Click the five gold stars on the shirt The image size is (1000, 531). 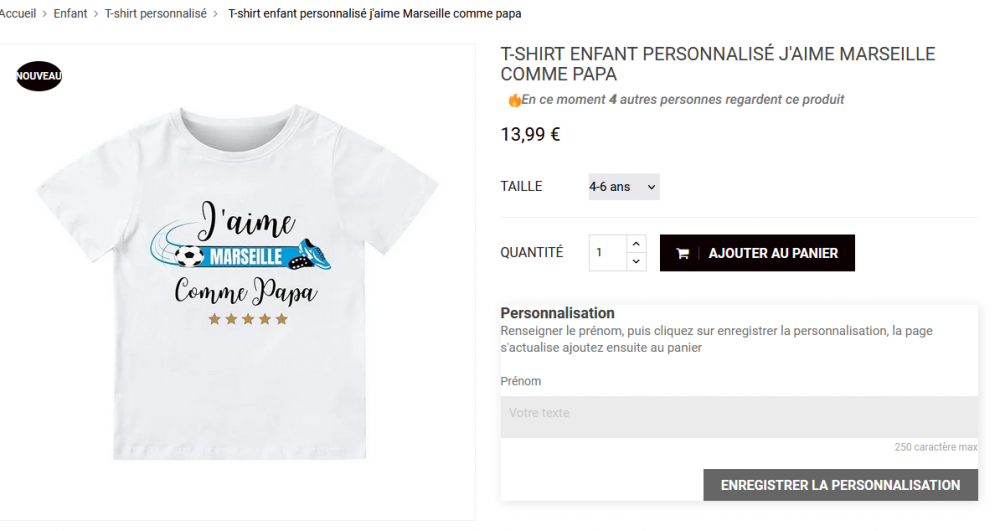[x=248, y=319]
